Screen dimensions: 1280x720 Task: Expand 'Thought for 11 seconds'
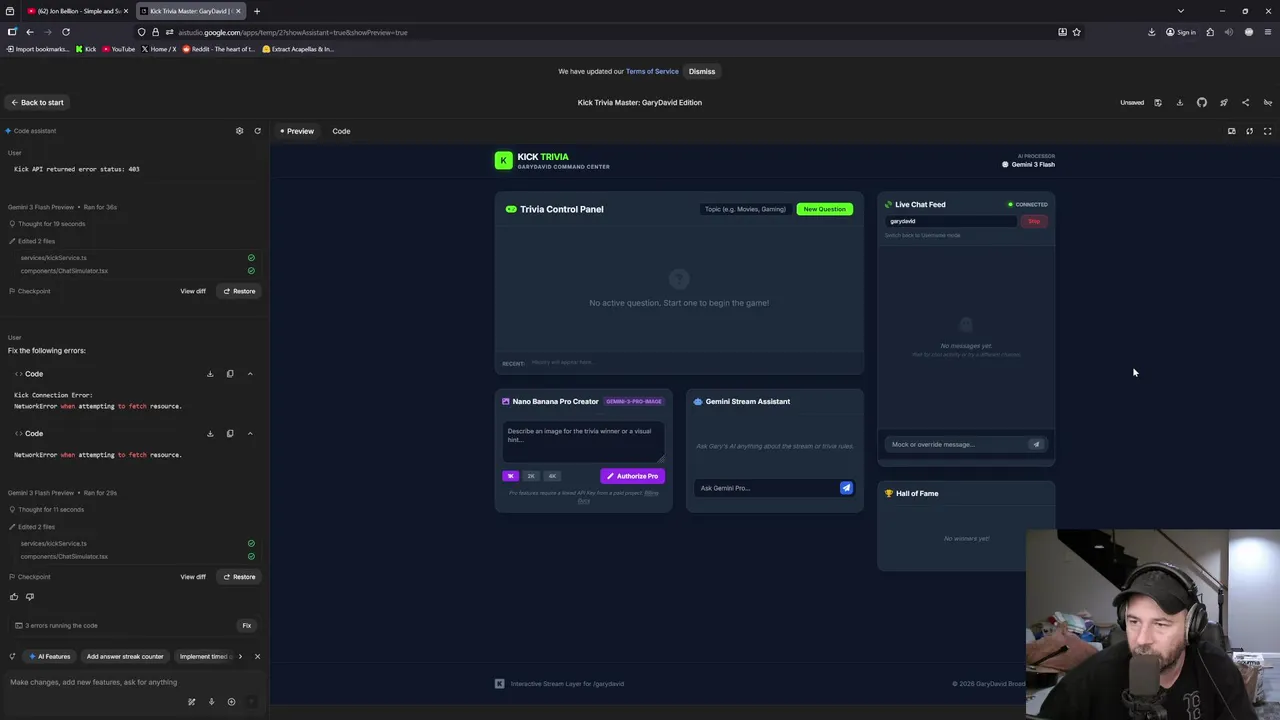pos(46,510)
